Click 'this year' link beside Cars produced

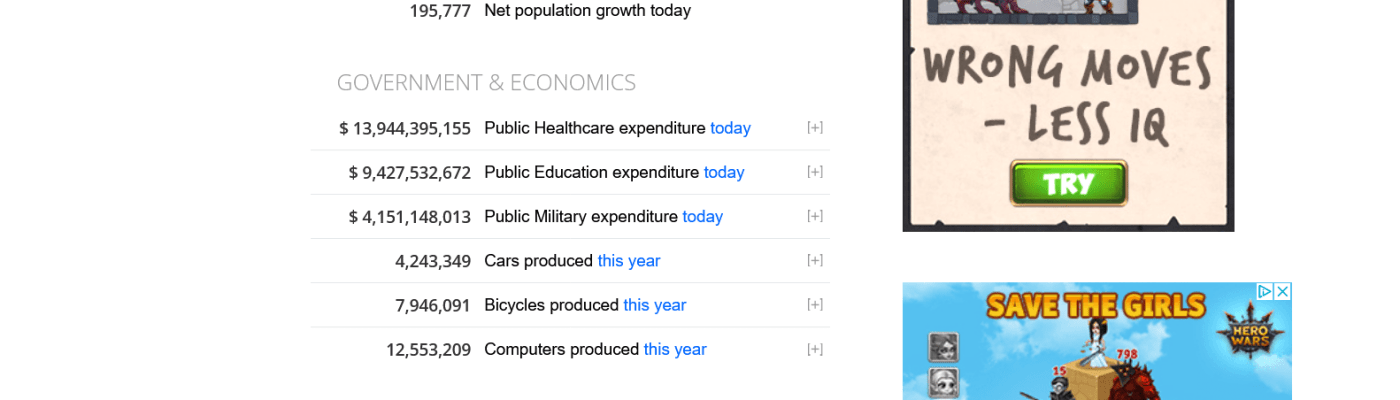coord(629,261)
